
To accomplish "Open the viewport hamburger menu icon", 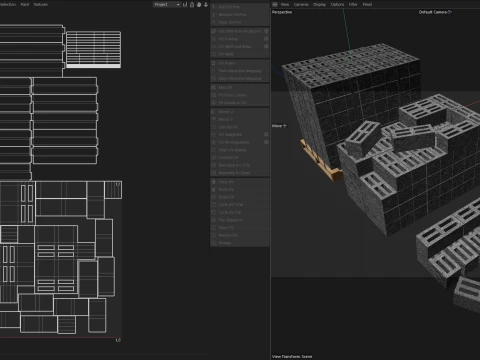I will point(275,4).
